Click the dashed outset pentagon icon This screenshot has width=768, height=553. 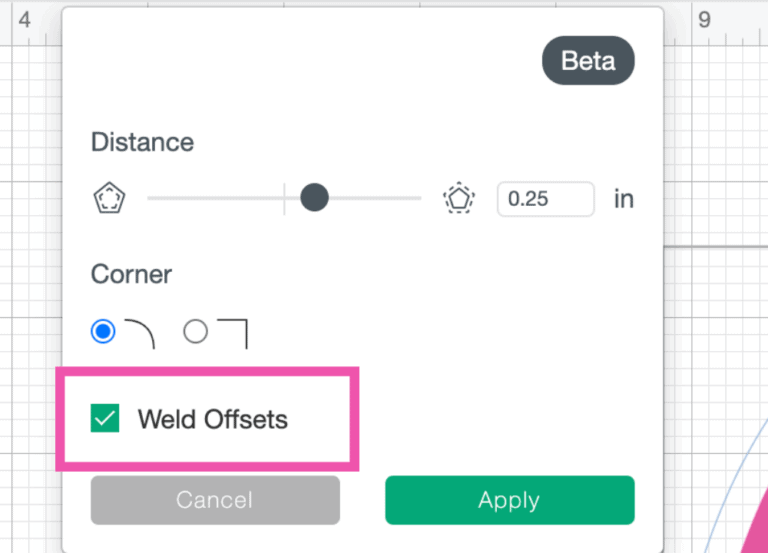pyautogui.click(x=458, y=199)
